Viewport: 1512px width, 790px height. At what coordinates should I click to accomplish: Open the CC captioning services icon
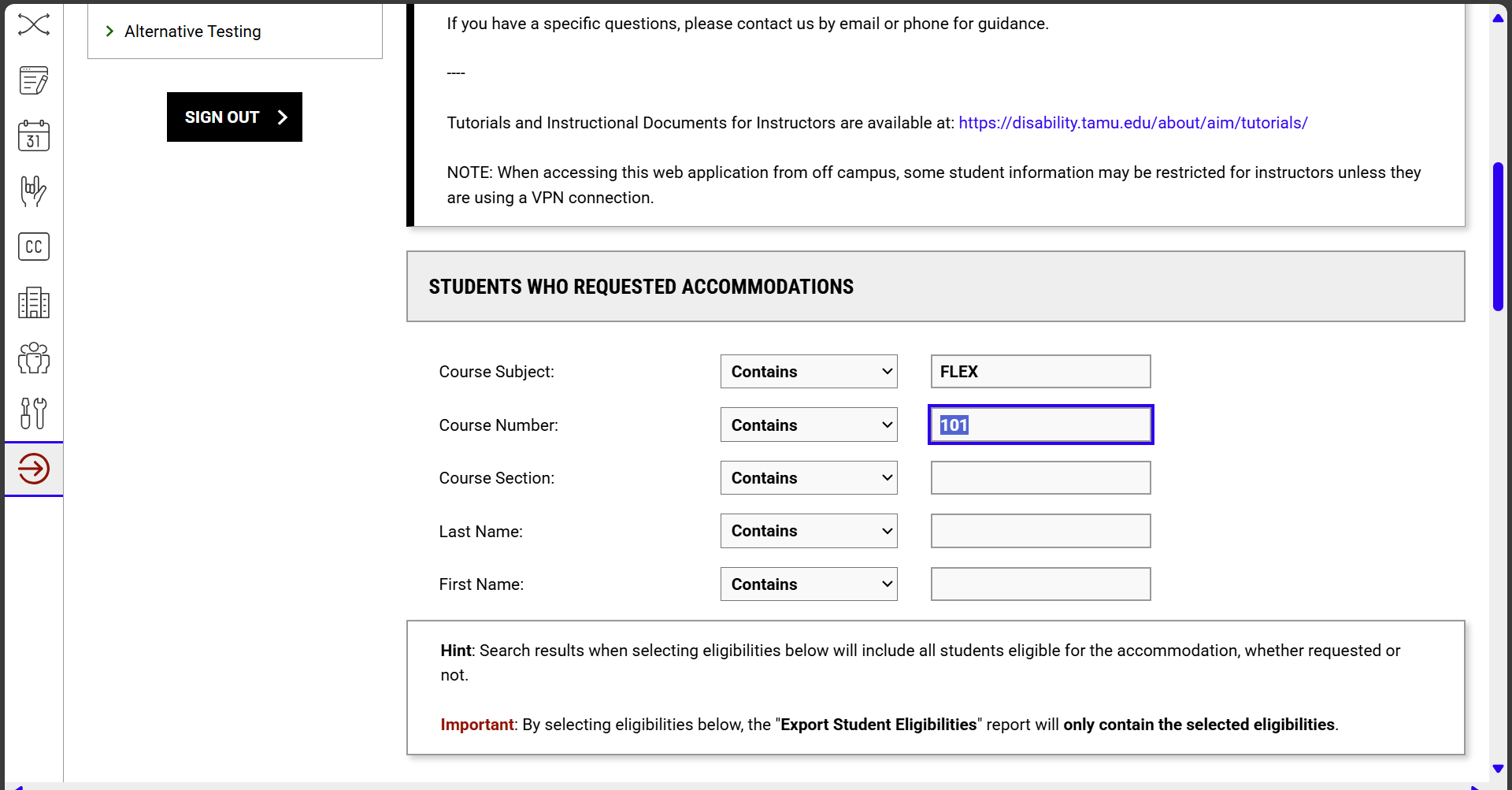coord(33,247)
